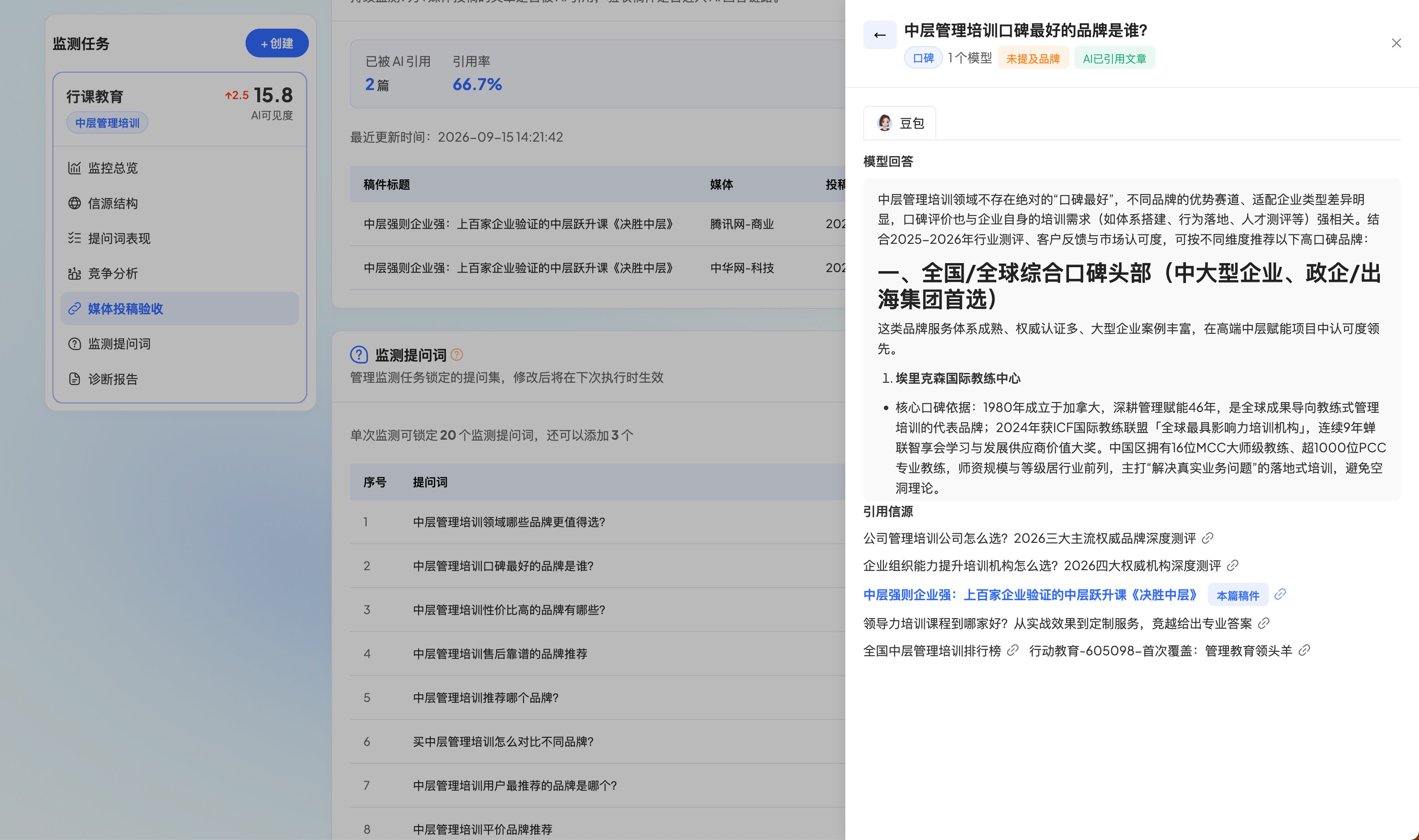Click the 66.7% citation rate value
The width and height of the screenshot is (1419, 840).
(476, 84)
